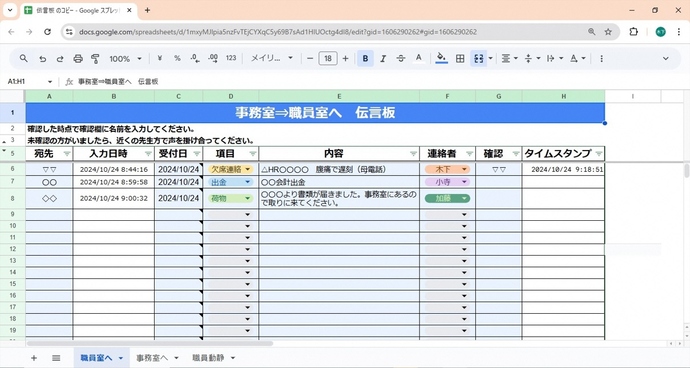The height and width of the screenshot is (368, 690).
Task: Click the undo arrow in toolbar
Action: [42, 59]
